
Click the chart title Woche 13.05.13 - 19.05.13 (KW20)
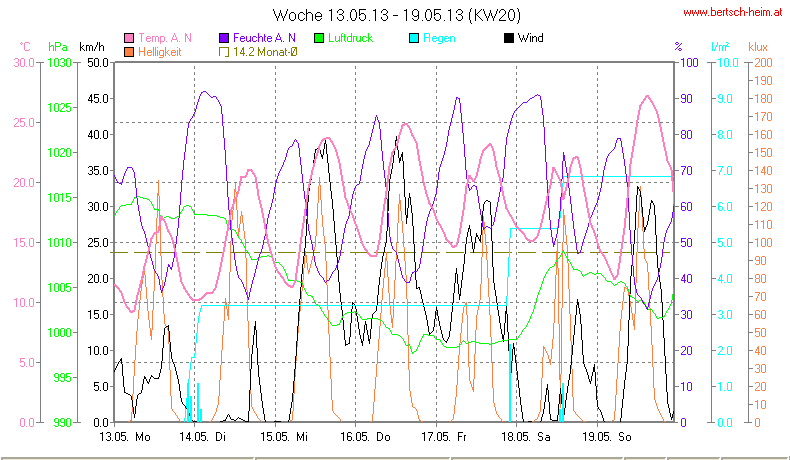point(397,15)
